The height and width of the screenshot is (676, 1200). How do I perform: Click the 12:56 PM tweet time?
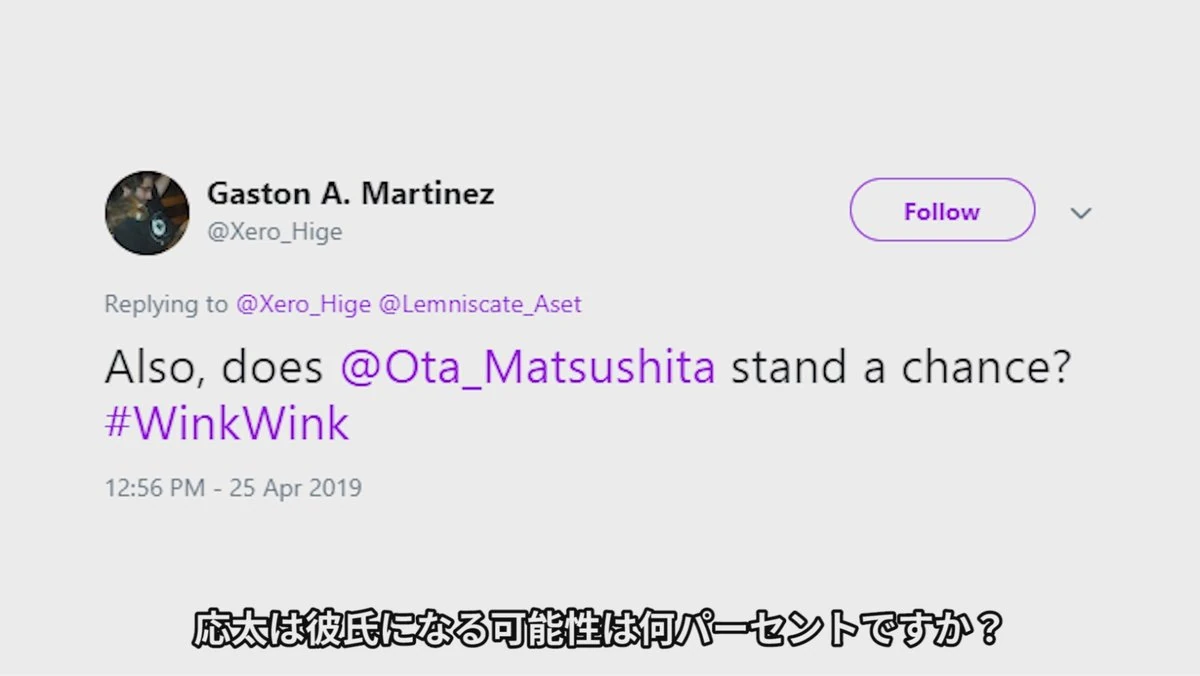pos(155,488)
